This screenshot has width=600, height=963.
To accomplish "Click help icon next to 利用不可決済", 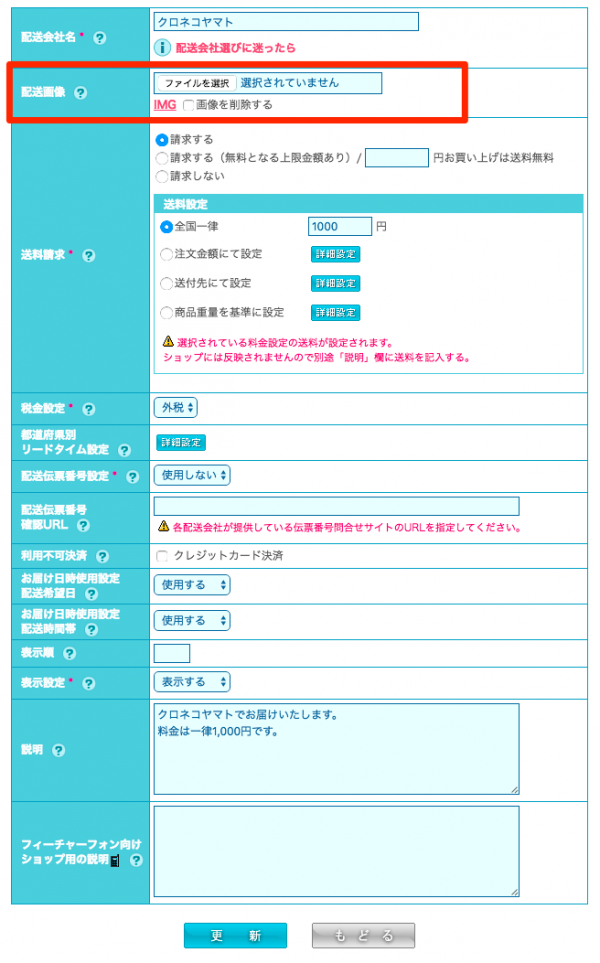I will [x=103, y=556].
